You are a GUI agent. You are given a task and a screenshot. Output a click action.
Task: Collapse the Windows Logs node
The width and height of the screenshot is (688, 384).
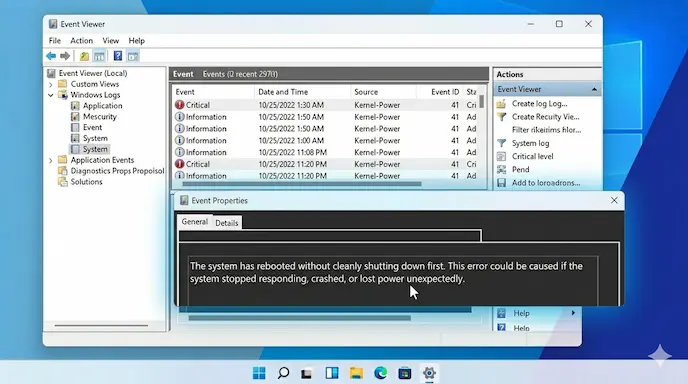pyautogui.click(x=50, y=95)
